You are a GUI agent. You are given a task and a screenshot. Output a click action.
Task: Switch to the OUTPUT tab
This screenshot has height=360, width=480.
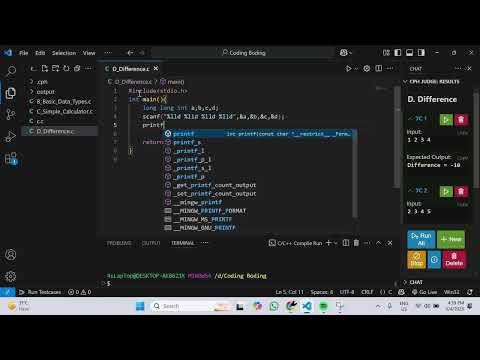click(151, 243)
